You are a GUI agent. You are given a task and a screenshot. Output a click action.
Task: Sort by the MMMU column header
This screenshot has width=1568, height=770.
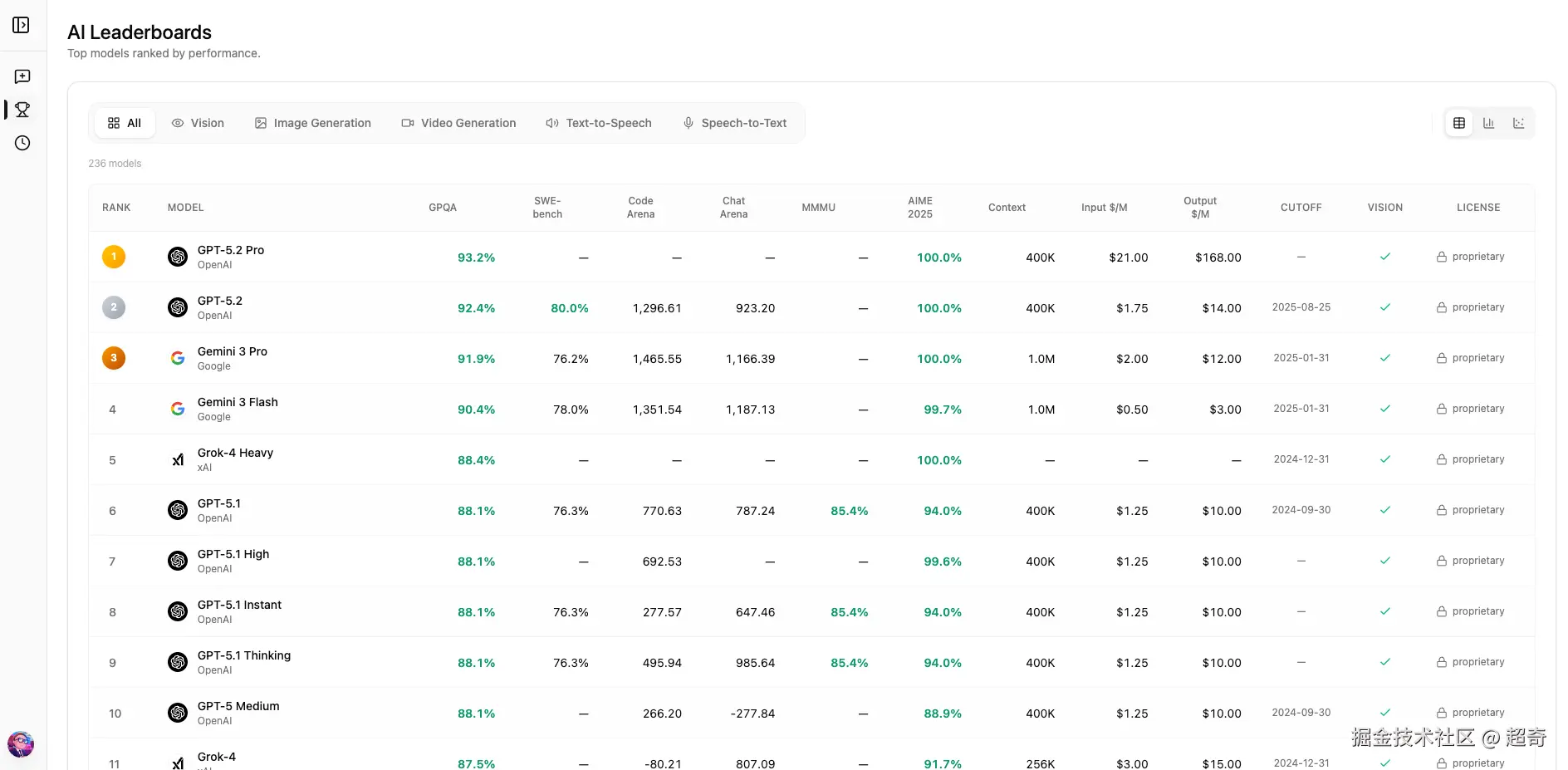818,208
